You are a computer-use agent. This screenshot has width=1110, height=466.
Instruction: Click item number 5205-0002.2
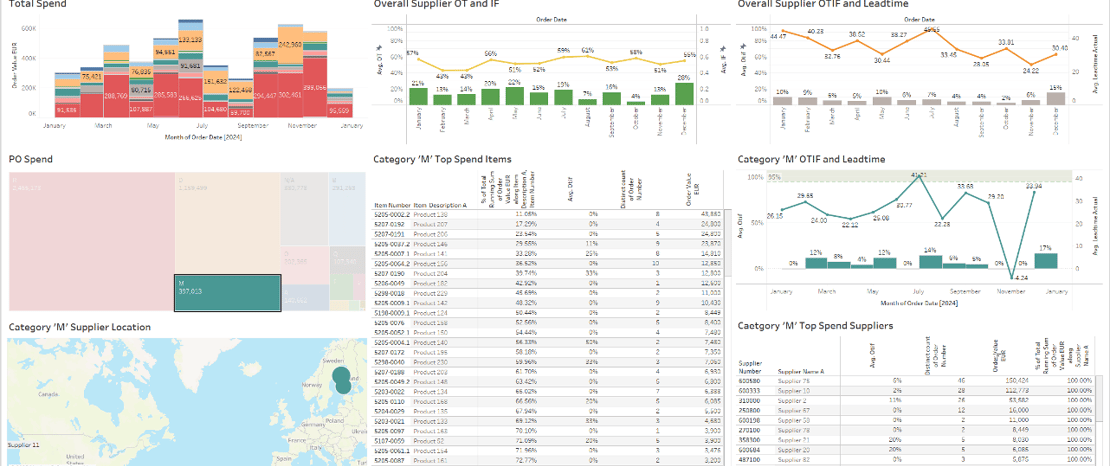391,213
